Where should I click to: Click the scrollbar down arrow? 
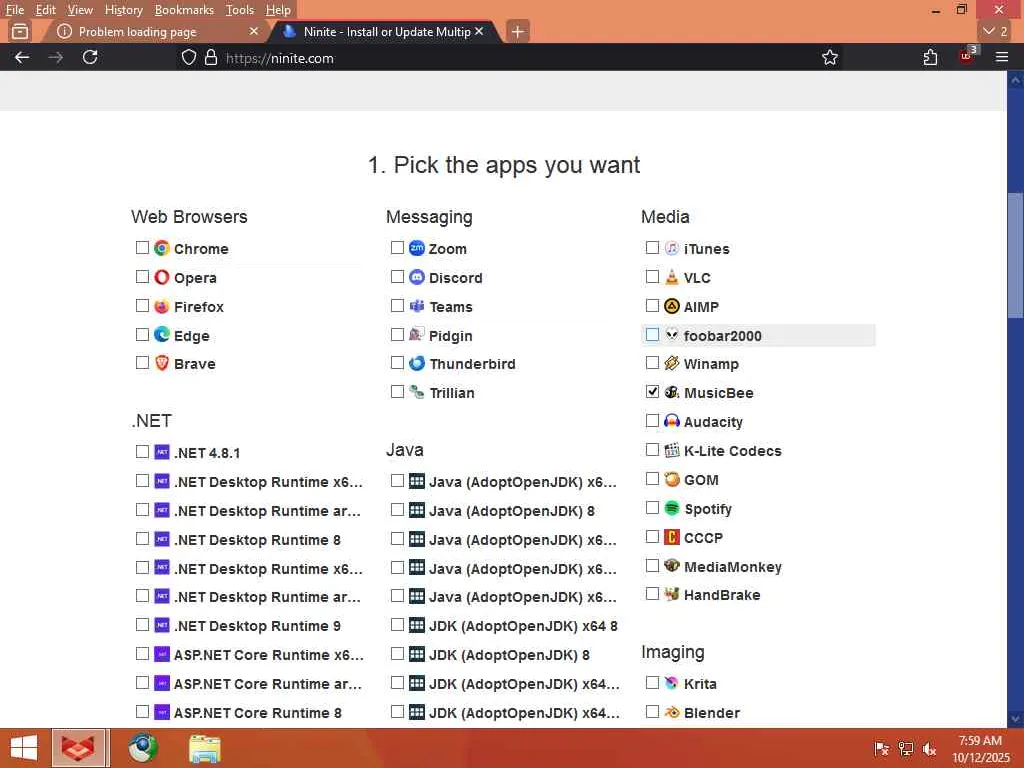click(x=1016, y=718)
